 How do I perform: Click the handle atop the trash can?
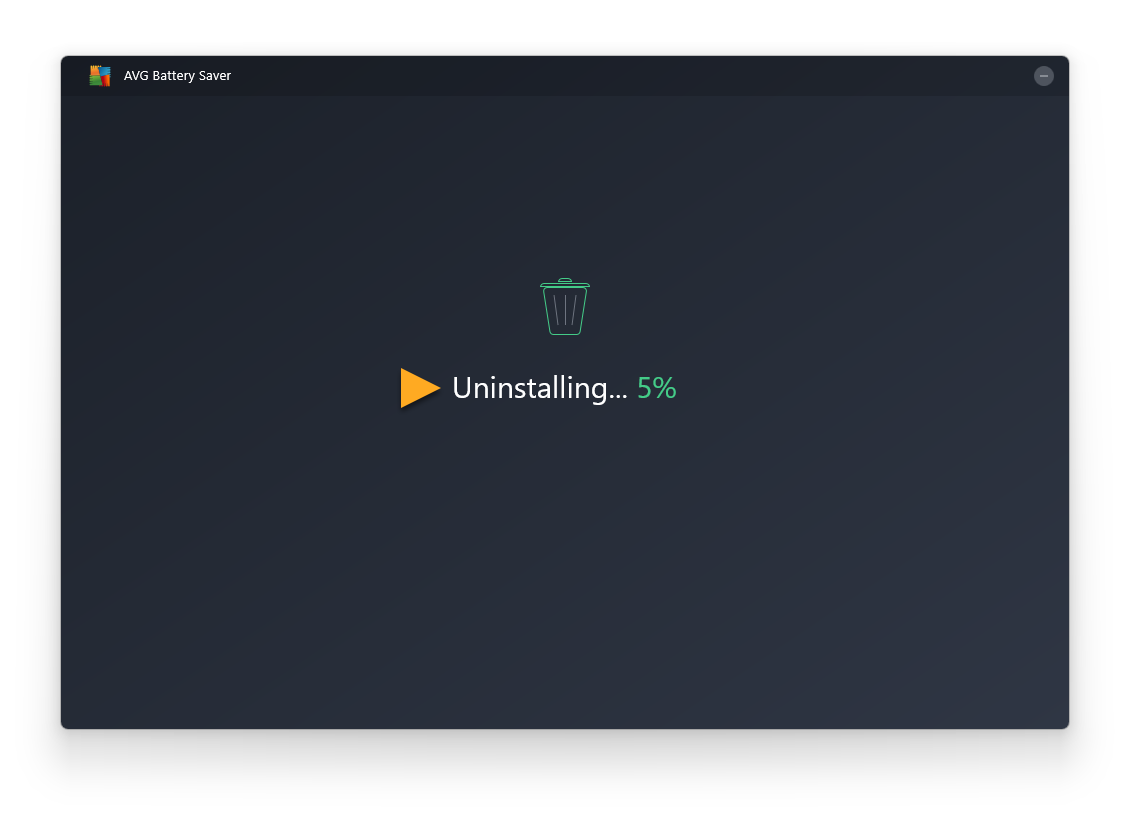pos(565,280)
